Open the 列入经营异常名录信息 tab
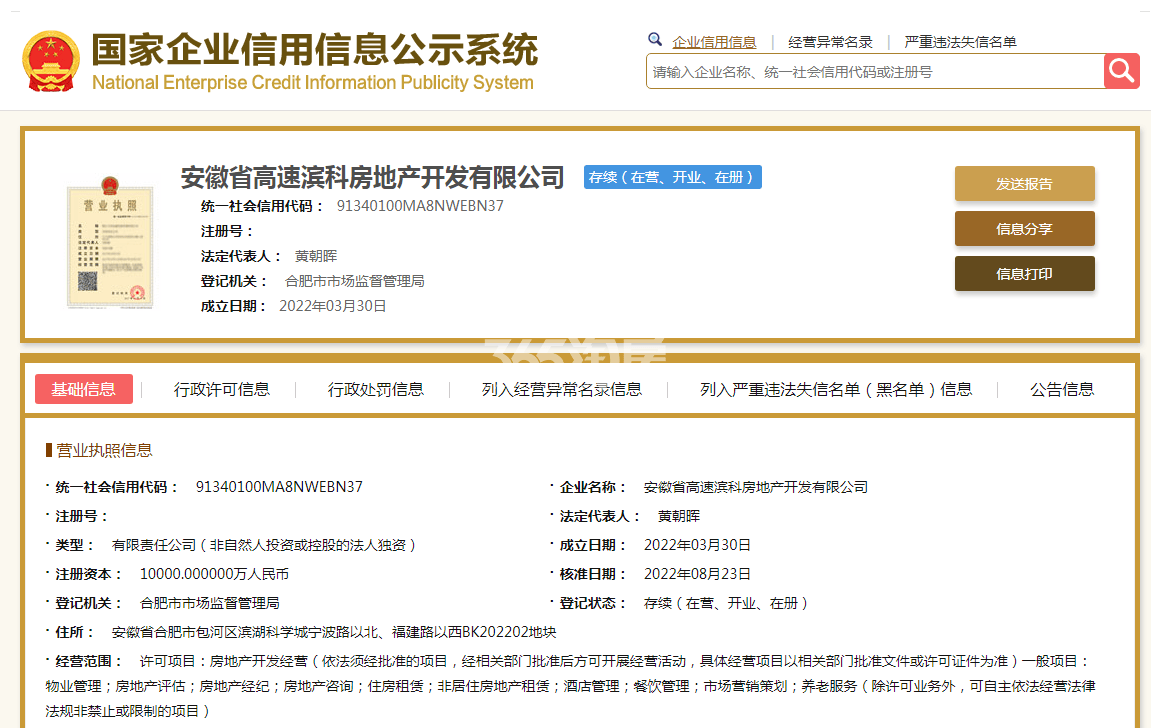1151x728 pixels. 562,389
